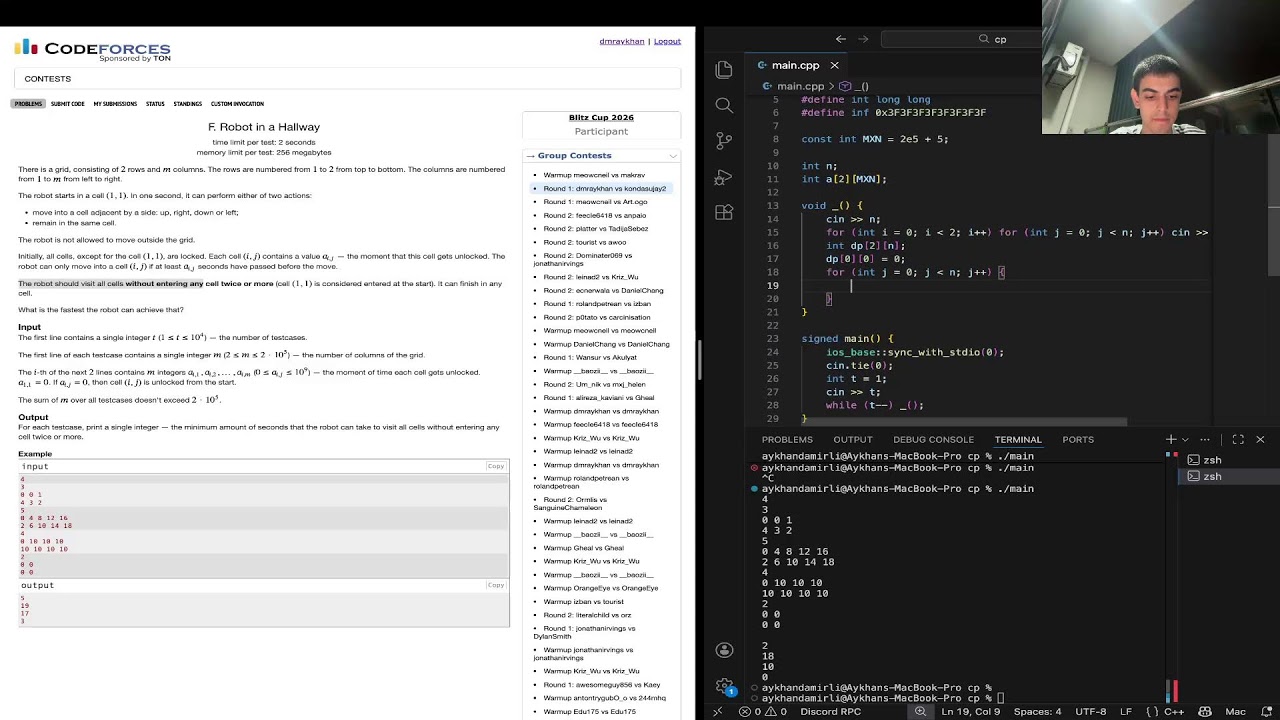
Task: Open Round 1: dmraykhan vs kondasujay2 contest
Action: (x=604, y=189)
